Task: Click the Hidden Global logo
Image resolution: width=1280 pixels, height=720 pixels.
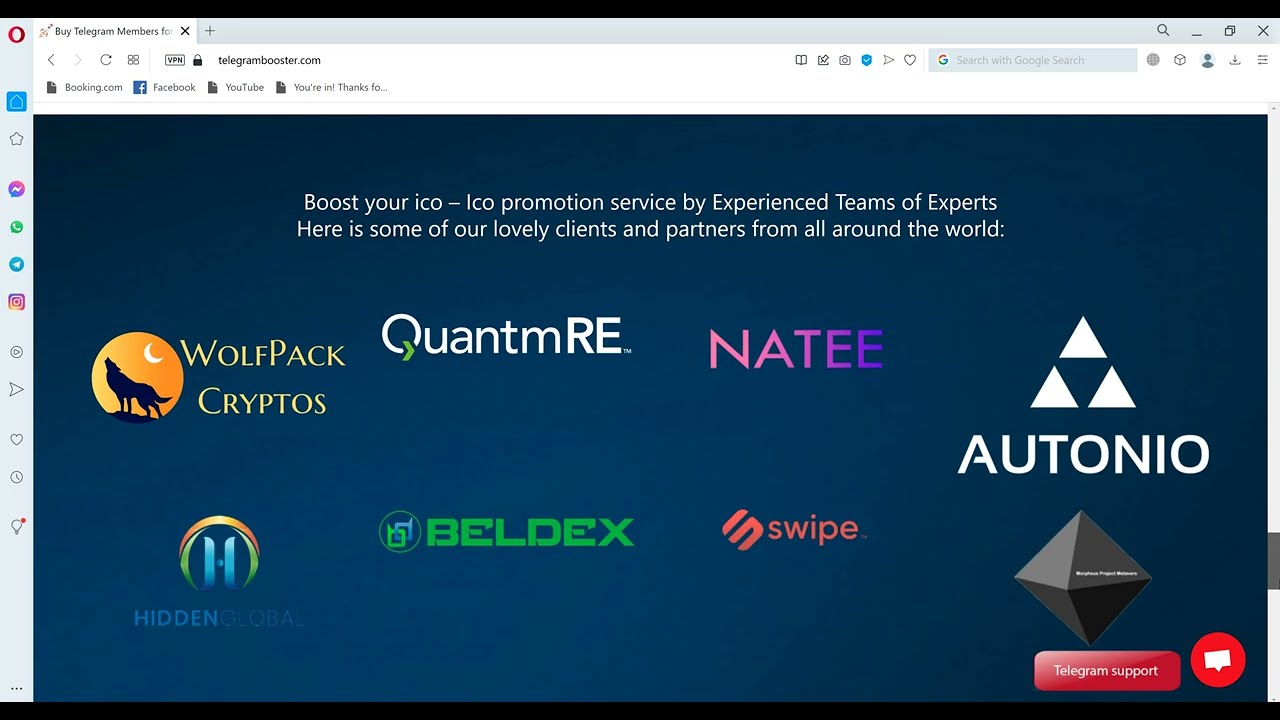Action: pyautogui.click(x=219, y=572)
